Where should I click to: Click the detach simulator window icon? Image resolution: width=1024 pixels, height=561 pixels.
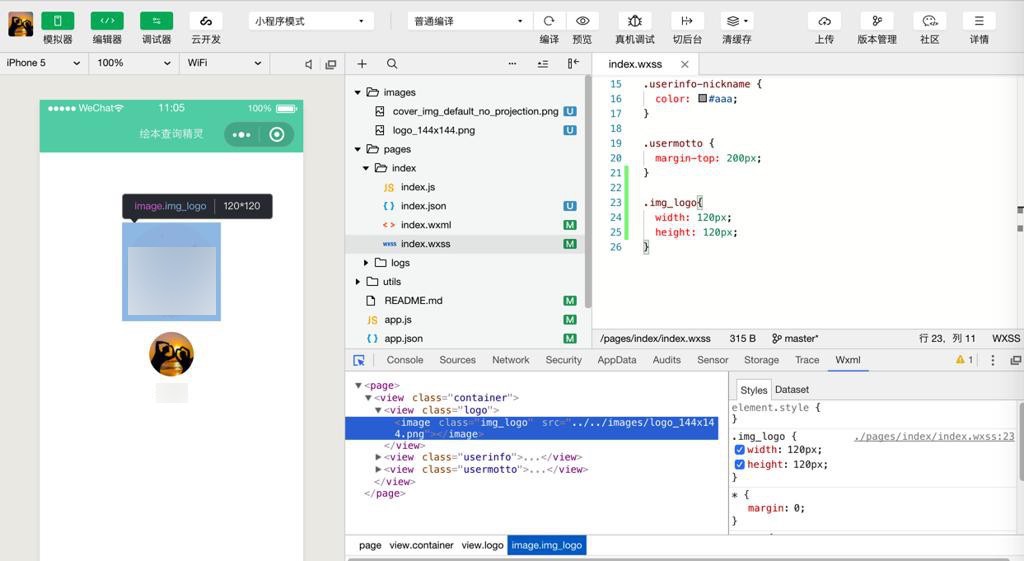tap(330, 64)
